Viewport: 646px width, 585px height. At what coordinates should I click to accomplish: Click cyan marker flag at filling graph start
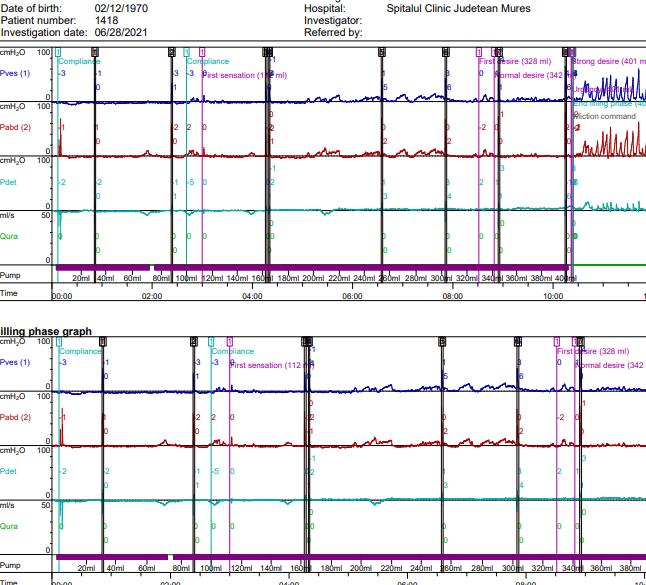(59, 341)
